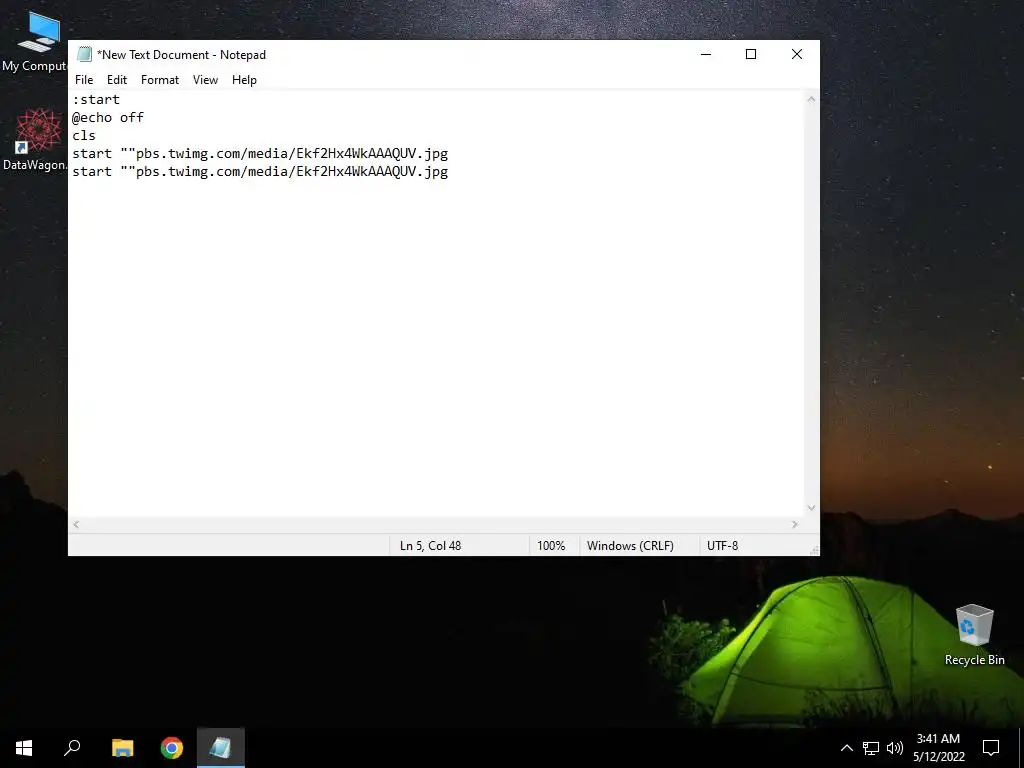Click the 'cls' line in the editor
Image resolution: width=1024 pixels, height=768 pixels.
point(84,135)
